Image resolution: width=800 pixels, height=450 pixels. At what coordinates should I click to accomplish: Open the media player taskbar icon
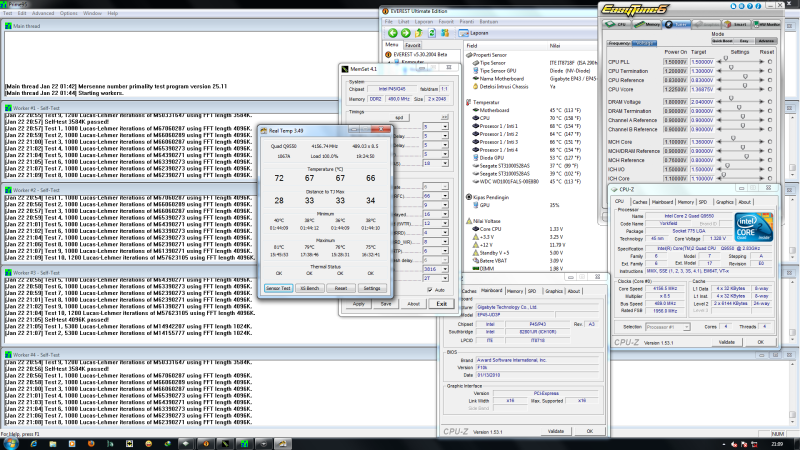click(x=72, y=444)
